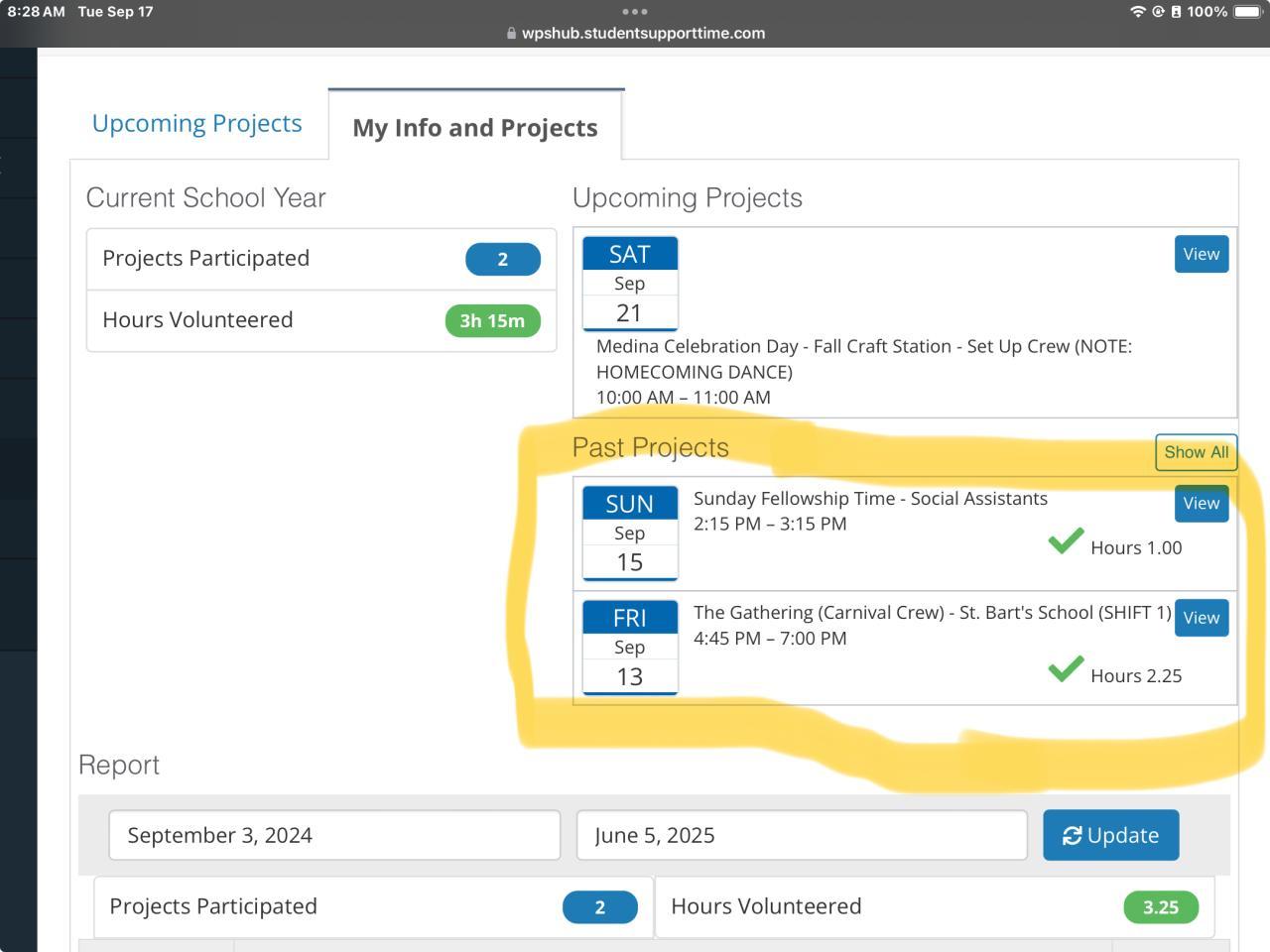
Task: Click the end date field June 5, 2025
Action: (801, 835)
